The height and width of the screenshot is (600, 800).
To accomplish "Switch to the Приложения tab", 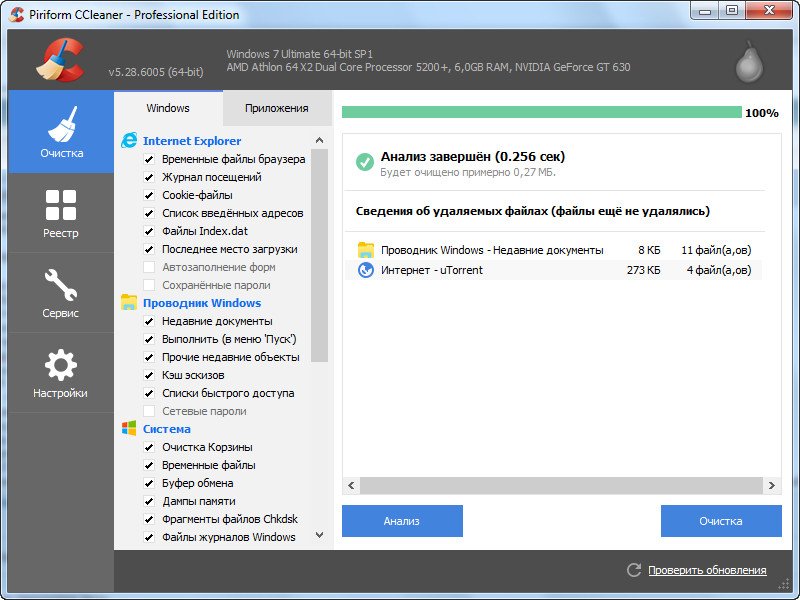I will pyautogui.click(x=277, y=108).
